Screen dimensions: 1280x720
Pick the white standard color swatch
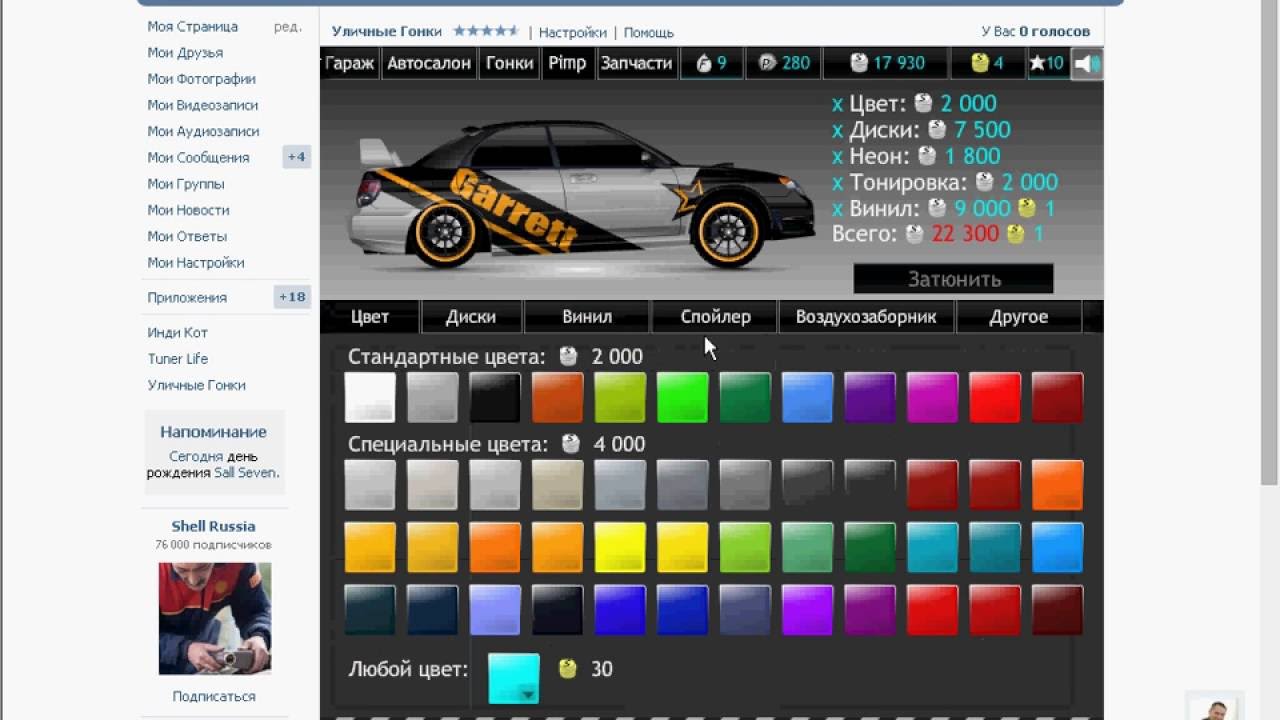370,397
